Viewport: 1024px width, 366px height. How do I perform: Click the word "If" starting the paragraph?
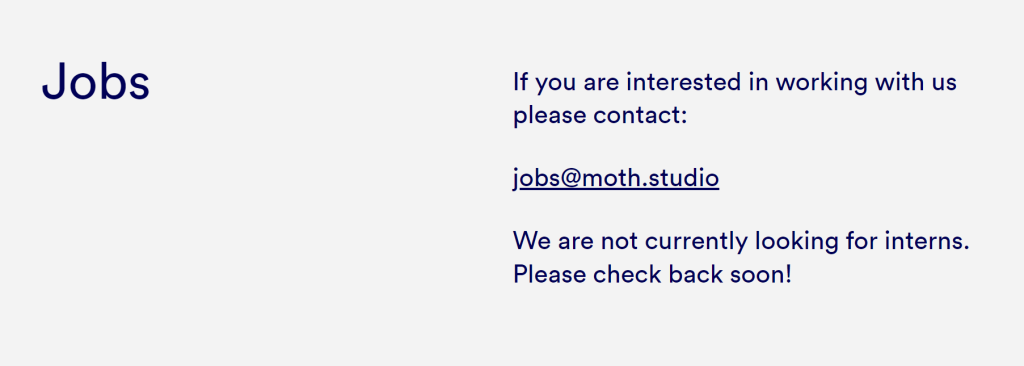(520, 82)
